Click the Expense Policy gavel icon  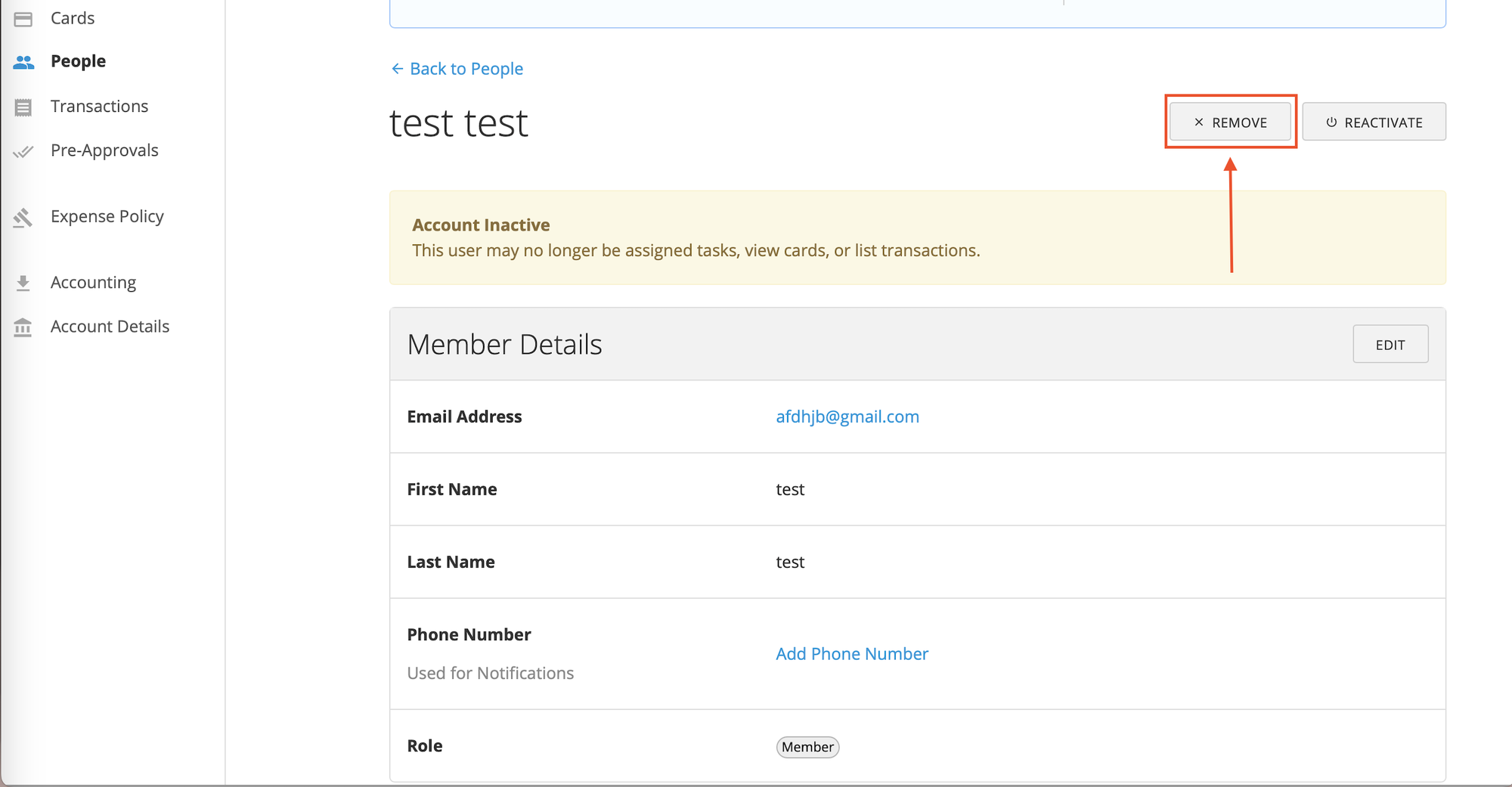(23, 218)
